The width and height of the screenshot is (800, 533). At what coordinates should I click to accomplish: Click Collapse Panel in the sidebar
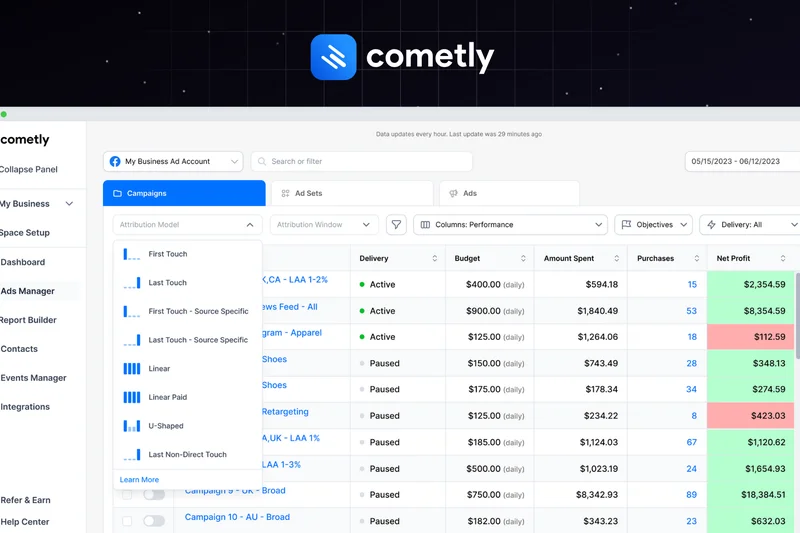coord(29,169)
